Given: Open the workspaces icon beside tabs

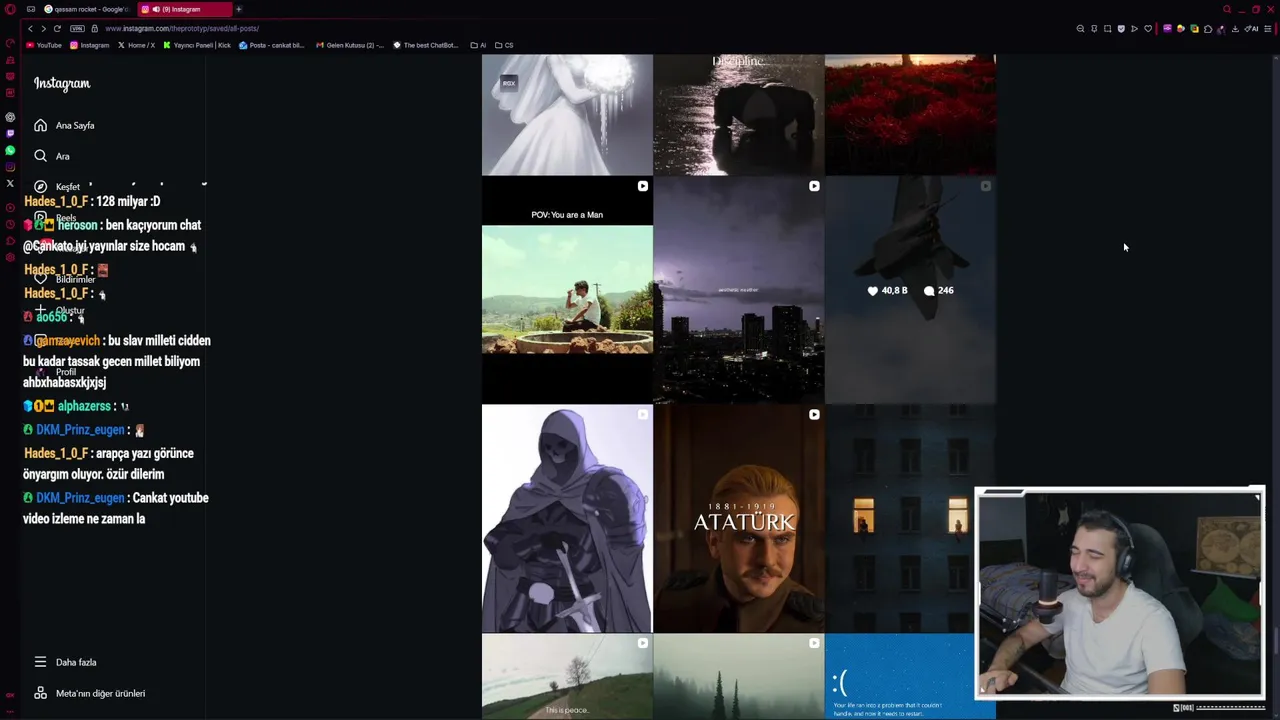Looking at the screenshot, I should click(31, 9).
